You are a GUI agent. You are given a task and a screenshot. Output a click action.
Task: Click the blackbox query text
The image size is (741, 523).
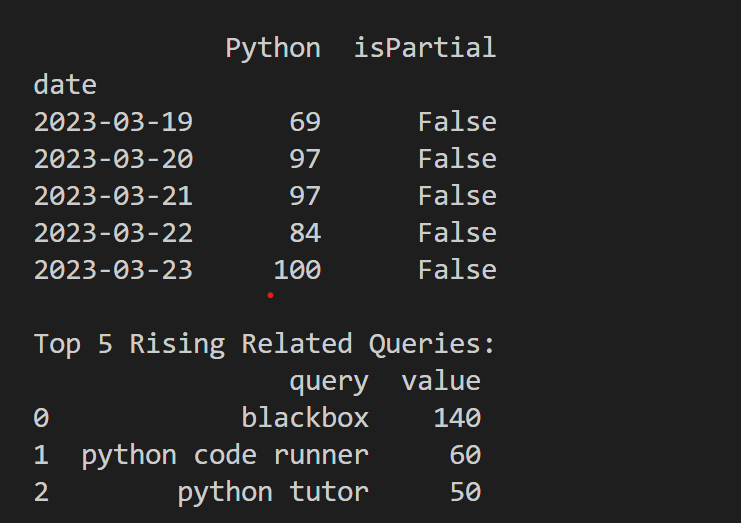[305, 418]
